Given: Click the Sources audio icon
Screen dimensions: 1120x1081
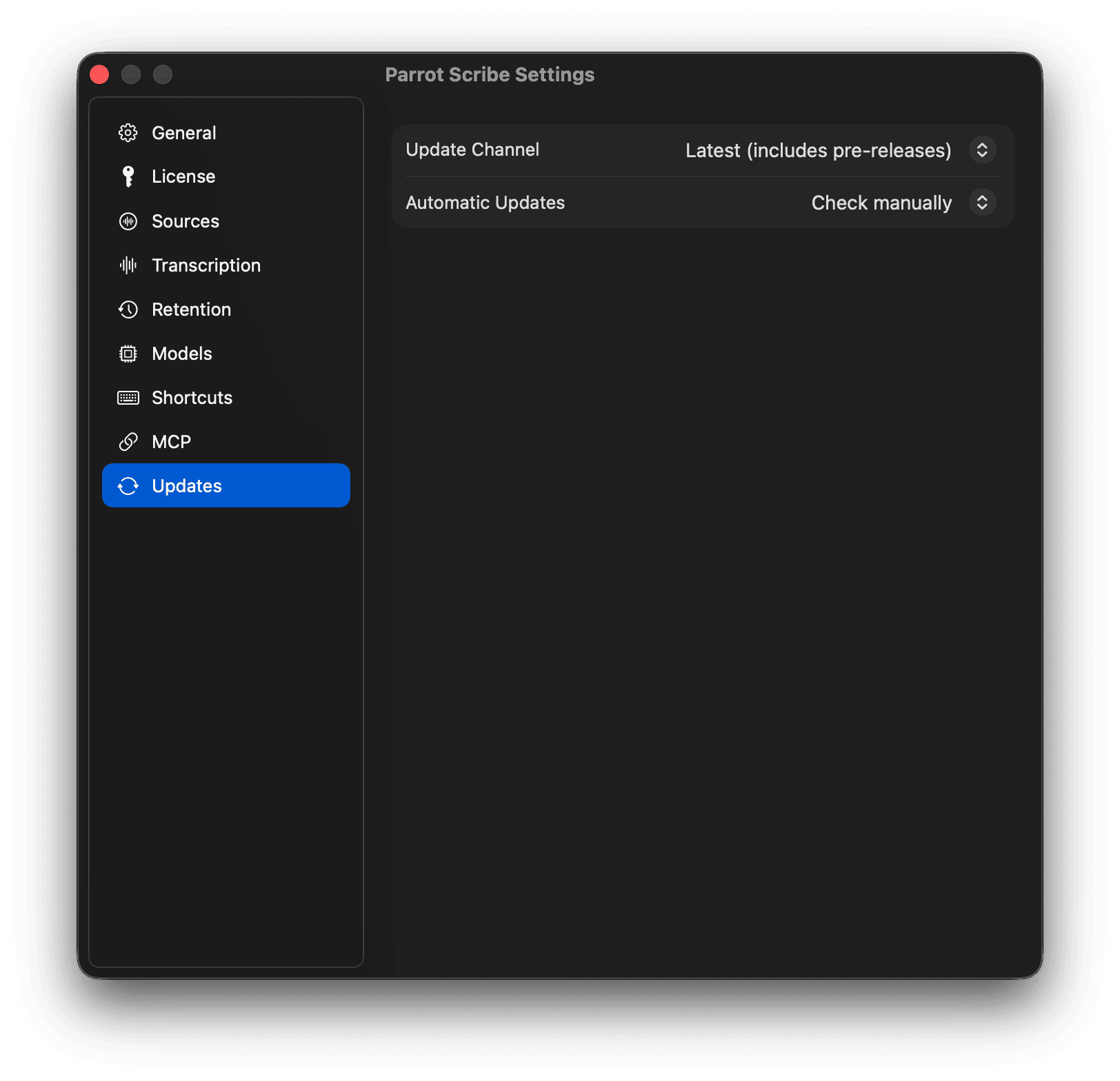Looking at the screenshot, I should 128,221.
